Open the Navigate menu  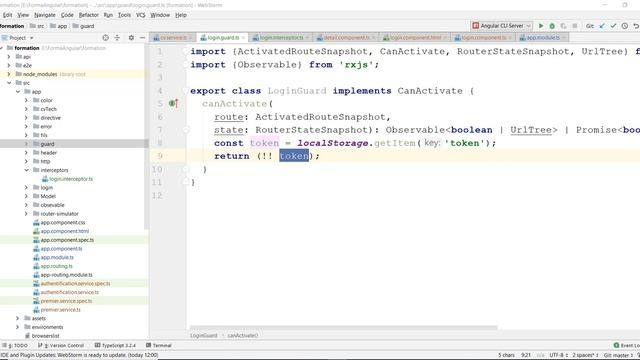[x=44, y=15]
